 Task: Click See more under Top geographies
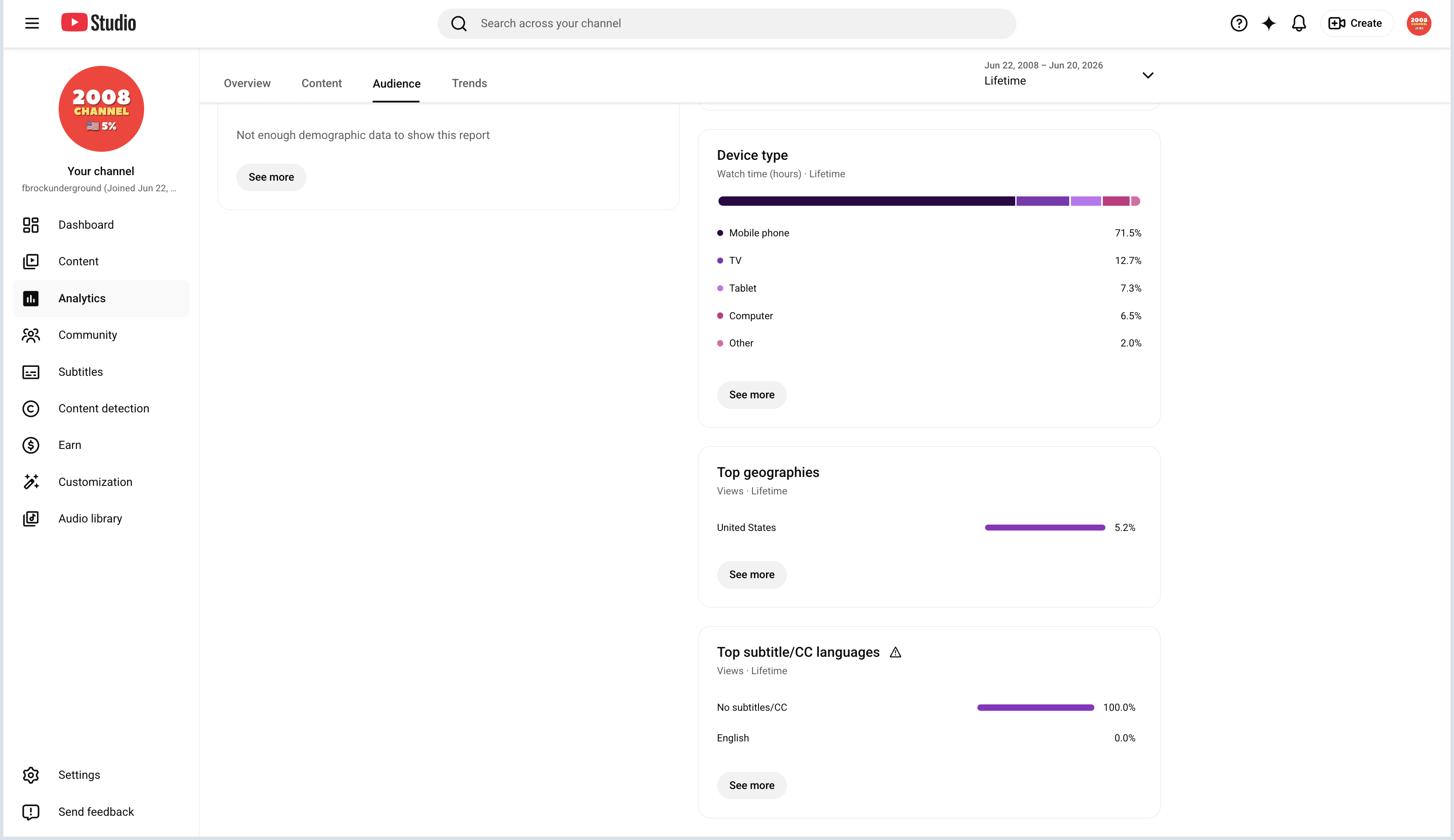click(x=751, y=575)
